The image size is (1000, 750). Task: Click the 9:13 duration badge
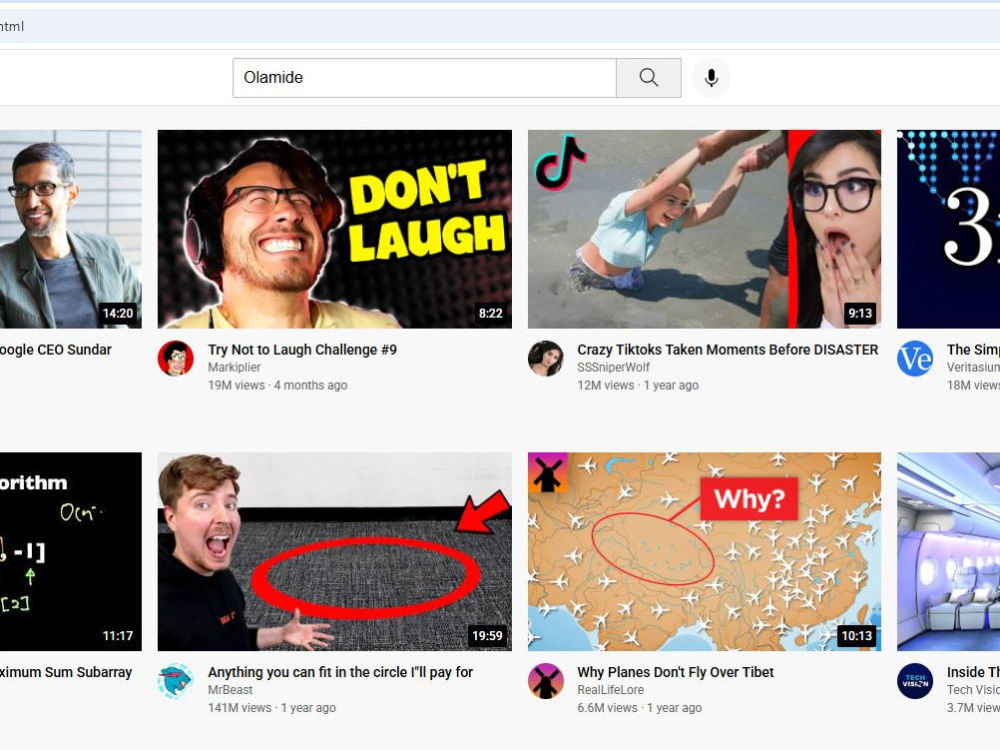[860, 313]
